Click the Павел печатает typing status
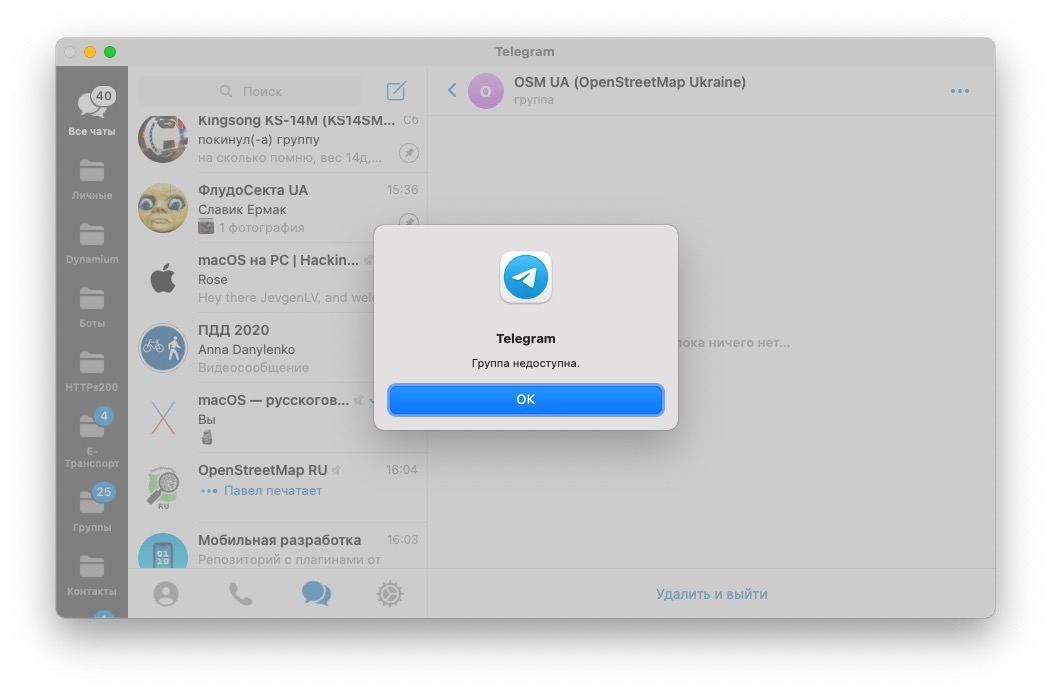This screenshot has width=1051, height=692. [261, 491]
